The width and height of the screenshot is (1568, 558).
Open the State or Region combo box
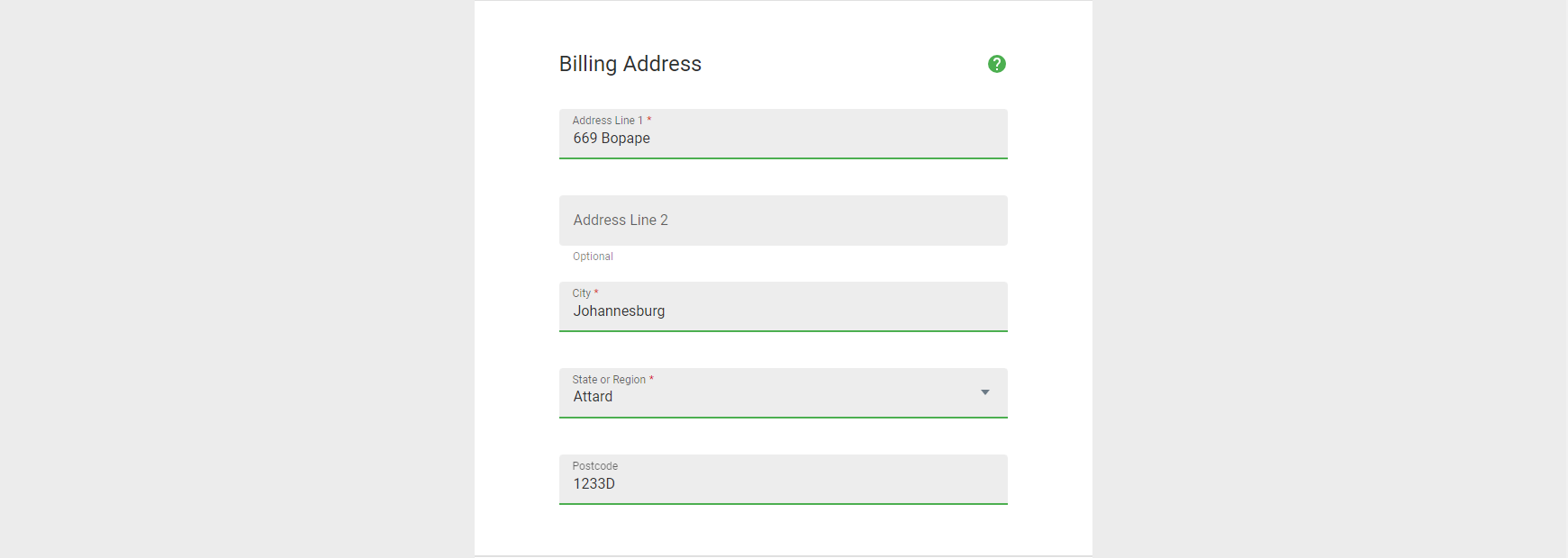(x=782, y=393)
